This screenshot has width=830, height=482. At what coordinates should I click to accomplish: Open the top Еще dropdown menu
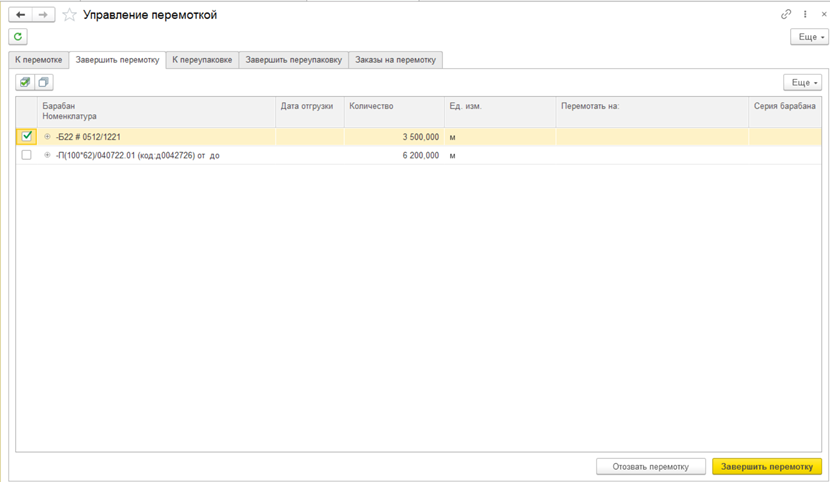click(x=809, y=37)
